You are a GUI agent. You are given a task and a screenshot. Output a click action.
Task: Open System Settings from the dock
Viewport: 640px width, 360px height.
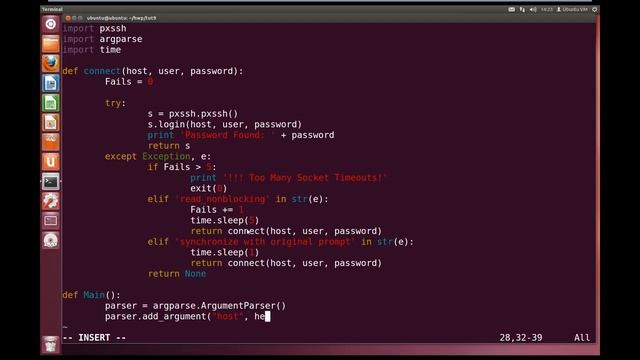pyautogui.click(x=51, y=201)
